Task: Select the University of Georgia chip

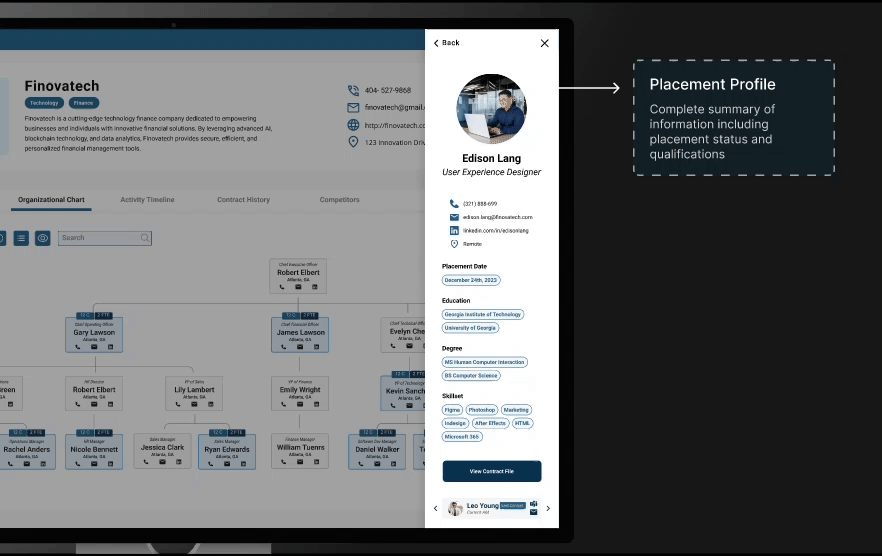Action: click(x=470, y=328)
